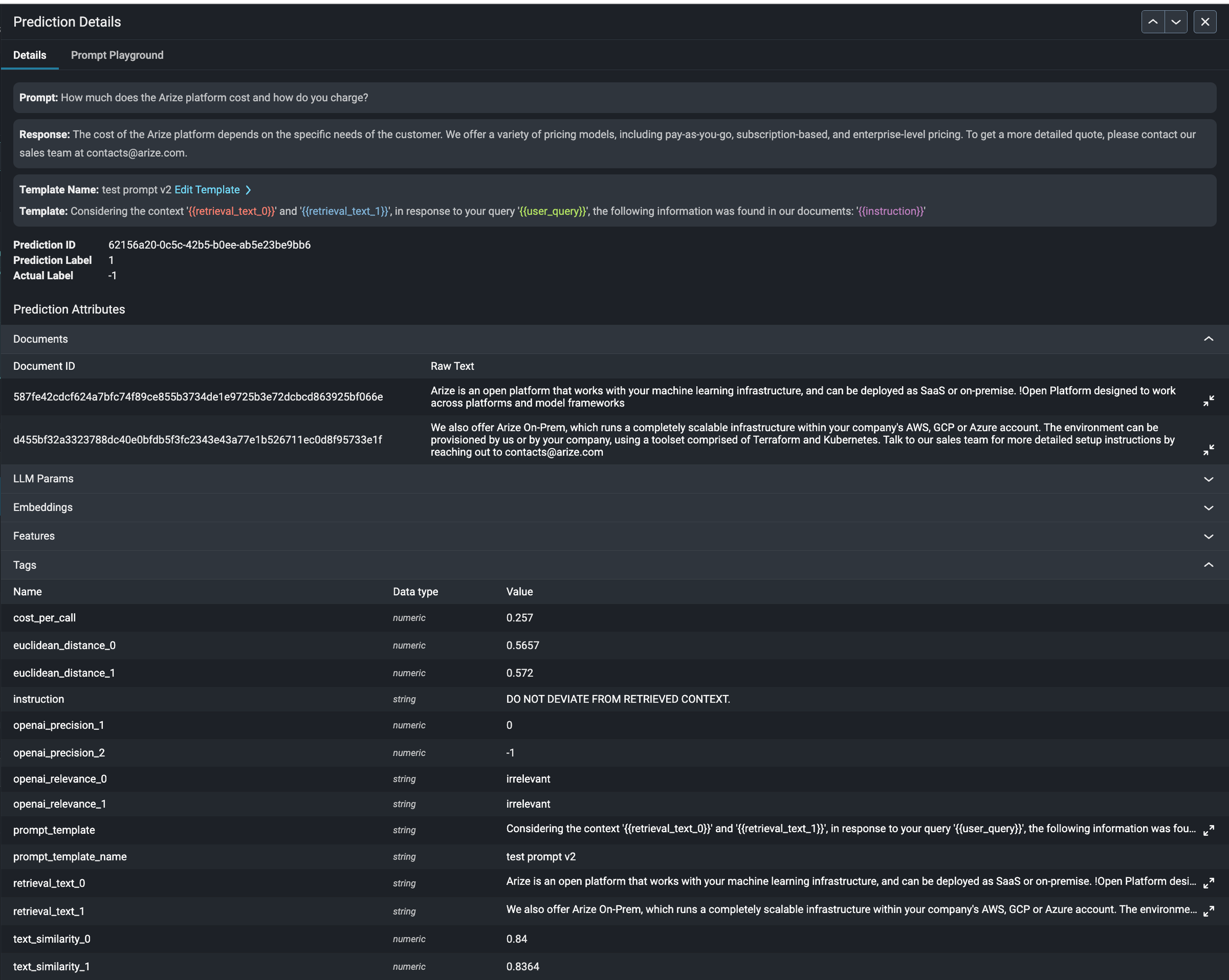Viewport: 1229px width, 980px height.
Task: Switch to the Prompt Playground tab
Action: pos(117,55)
